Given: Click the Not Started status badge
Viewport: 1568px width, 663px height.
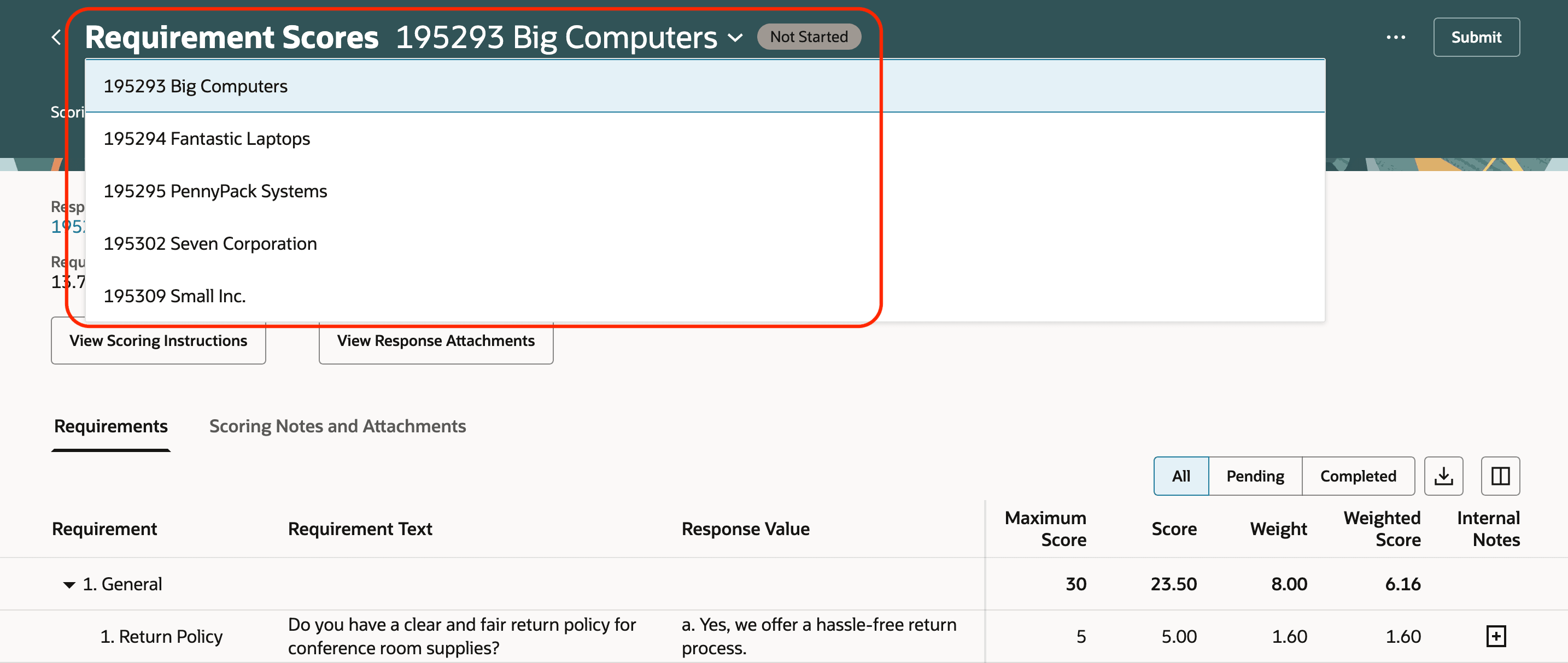Looking at the screenshot, I should click(x=809, y=37).
